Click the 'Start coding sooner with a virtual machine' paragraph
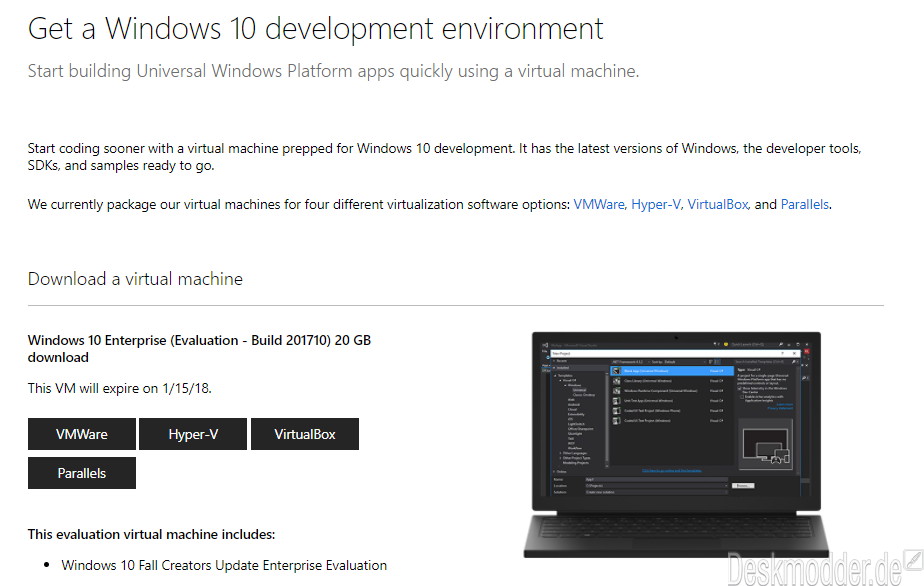This screenshot has height=586, width=924. click(x=444, y=157)
